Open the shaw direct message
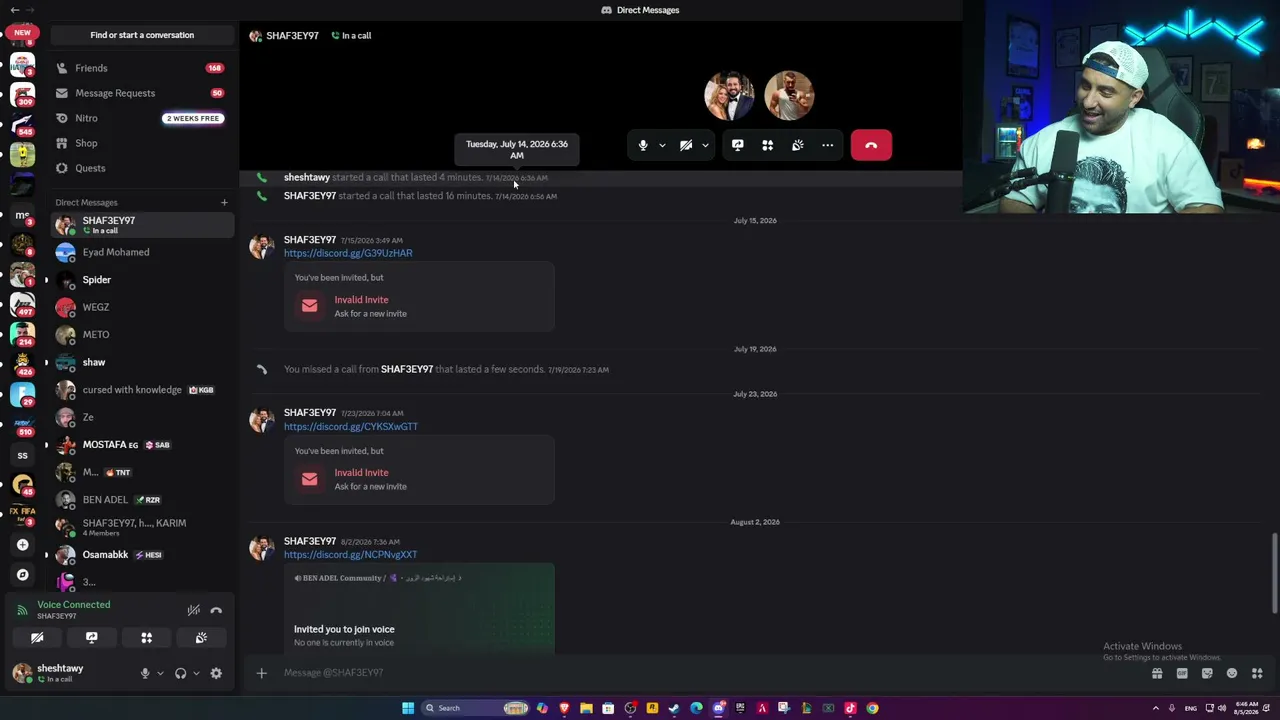The width and height of the screenshot is (1280, 720). [142, 362]
